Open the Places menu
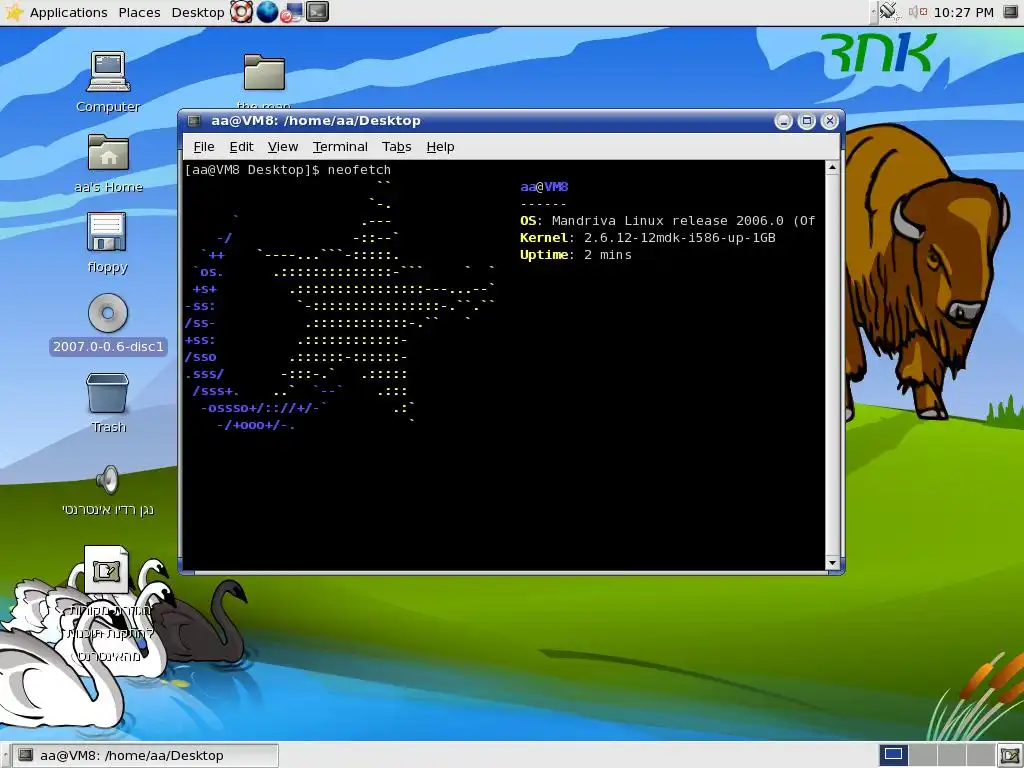This screenshot has height=768, width=1024. click(x=139, y=12)
